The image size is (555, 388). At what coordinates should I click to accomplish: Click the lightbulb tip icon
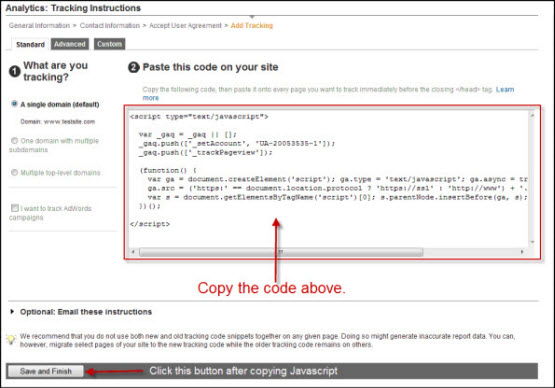point(11,339)
